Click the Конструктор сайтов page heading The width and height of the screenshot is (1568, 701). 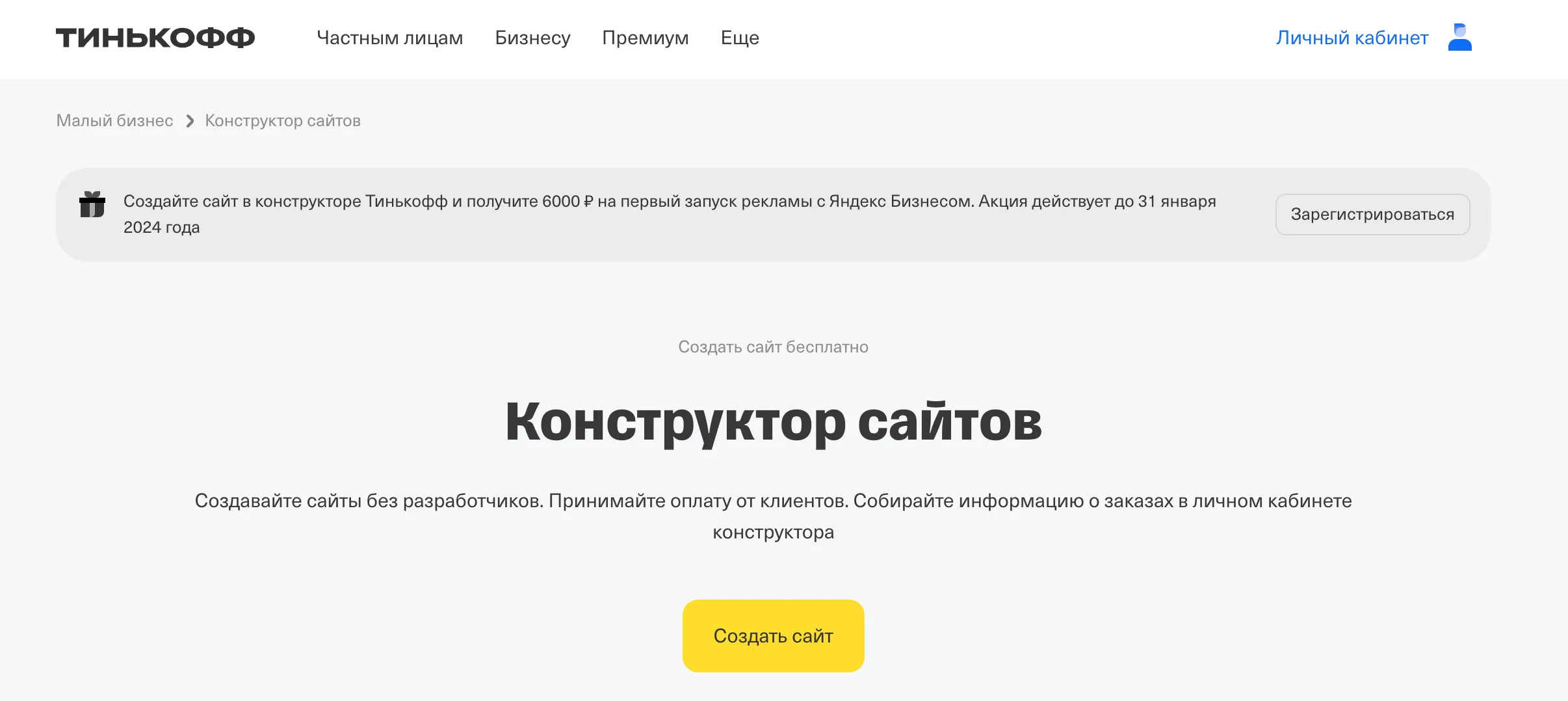[x=774, y=421]
